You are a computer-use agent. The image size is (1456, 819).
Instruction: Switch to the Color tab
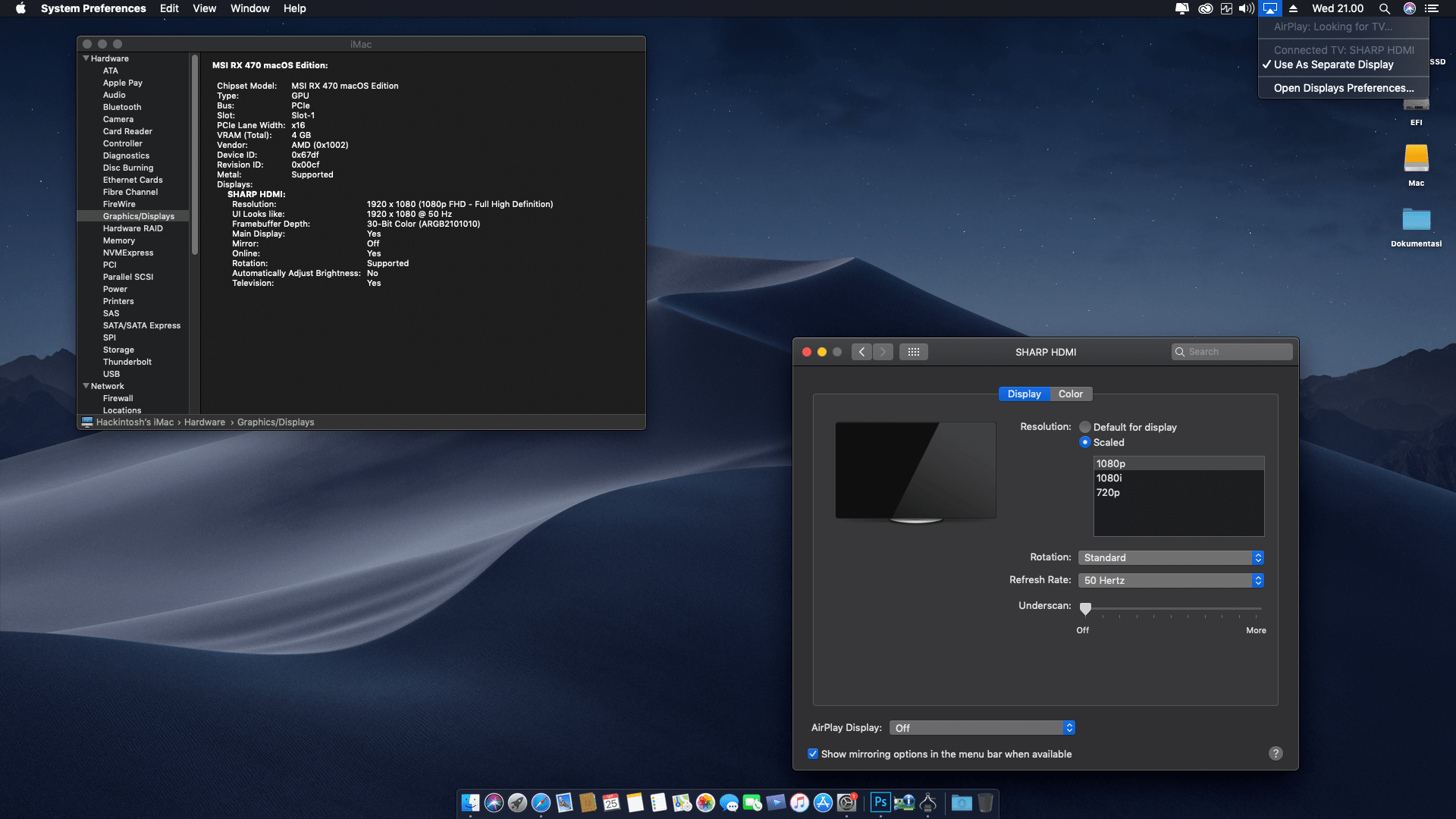1070,394
